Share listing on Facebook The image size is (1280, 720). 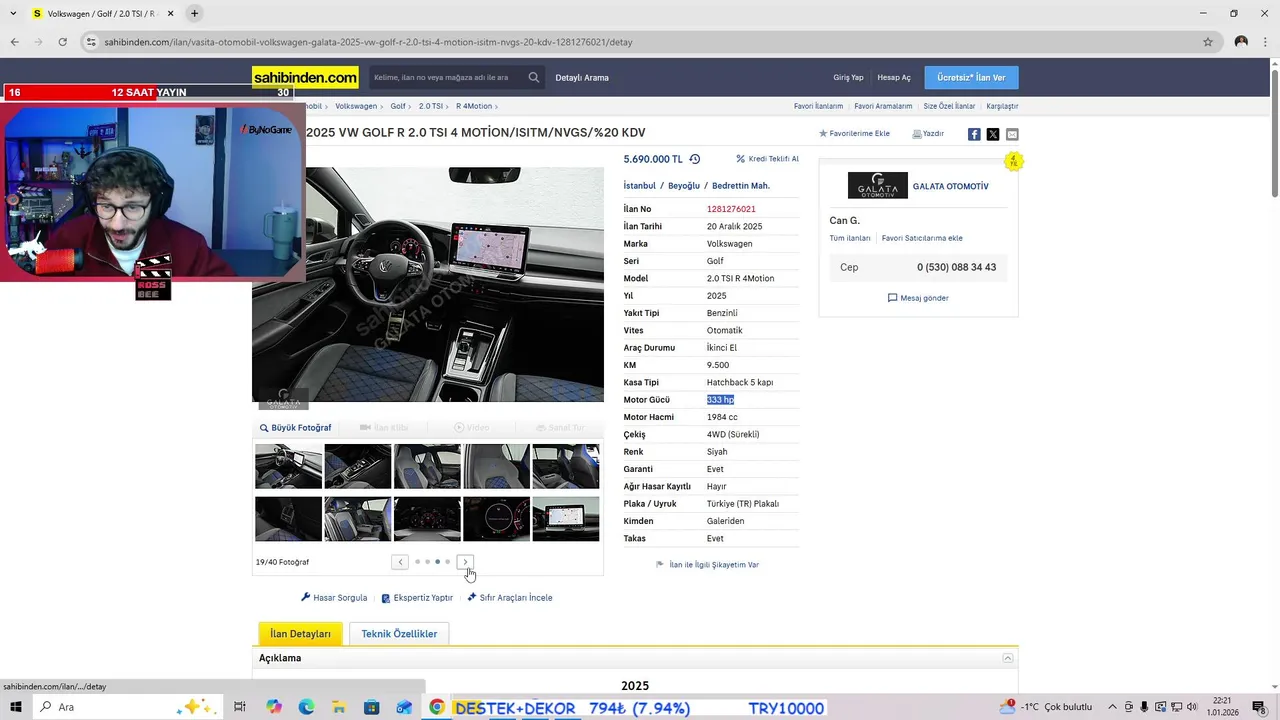pyautogui.click(x=974, y=134)
